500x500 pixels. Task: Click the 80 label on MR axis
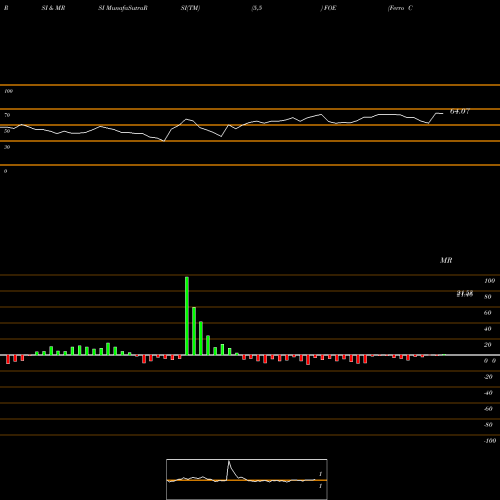488,297
